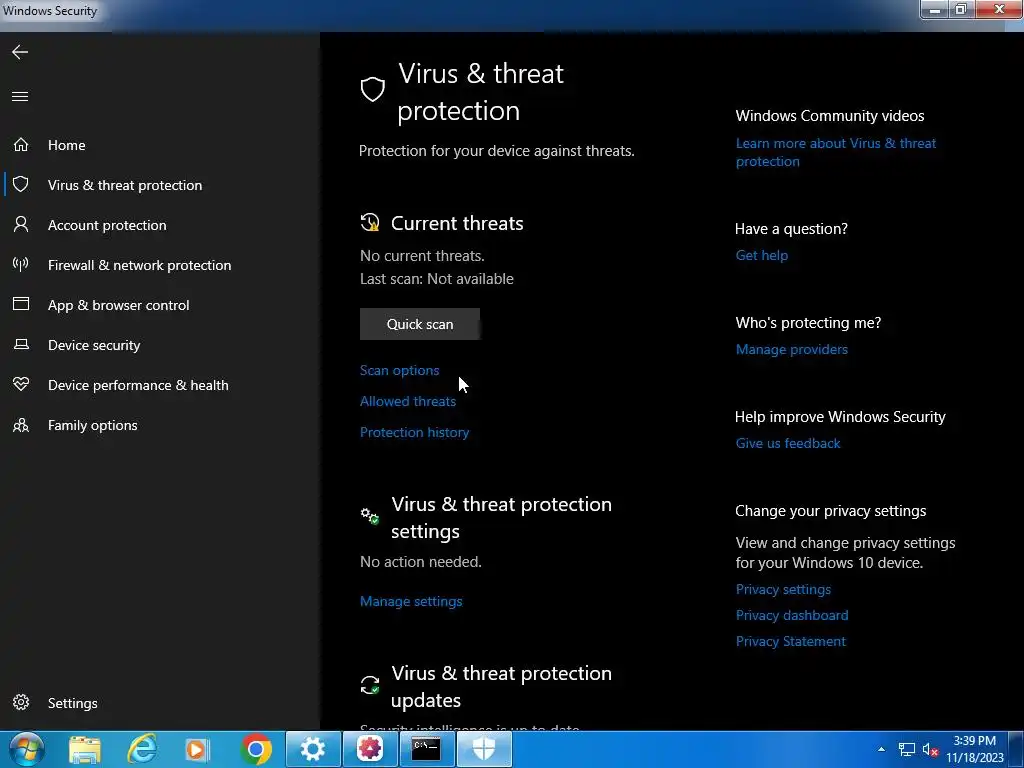Start a Quick scan
The width and height of the screenshot is (1024, 768).
point(420,324)
